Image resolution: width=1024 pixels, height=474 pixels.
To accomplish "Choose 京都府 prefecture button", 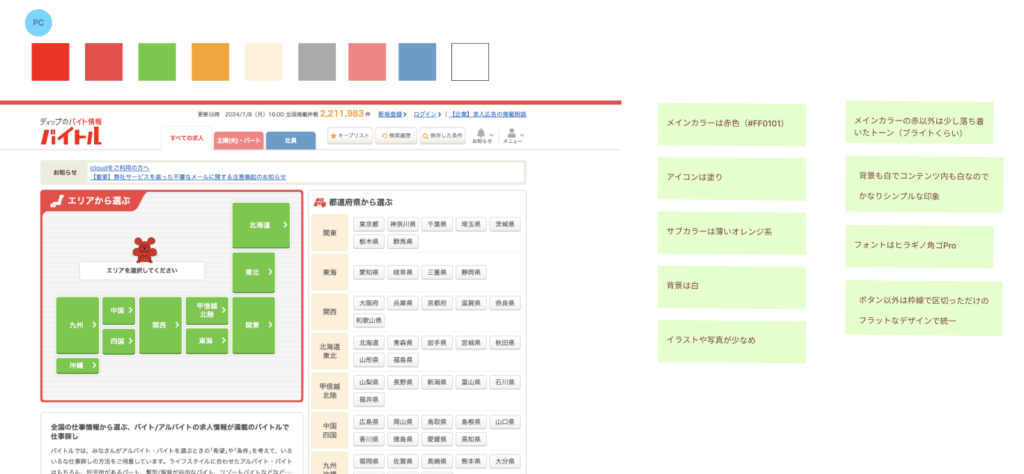I will pyautogui.click(x=437, y=304).
